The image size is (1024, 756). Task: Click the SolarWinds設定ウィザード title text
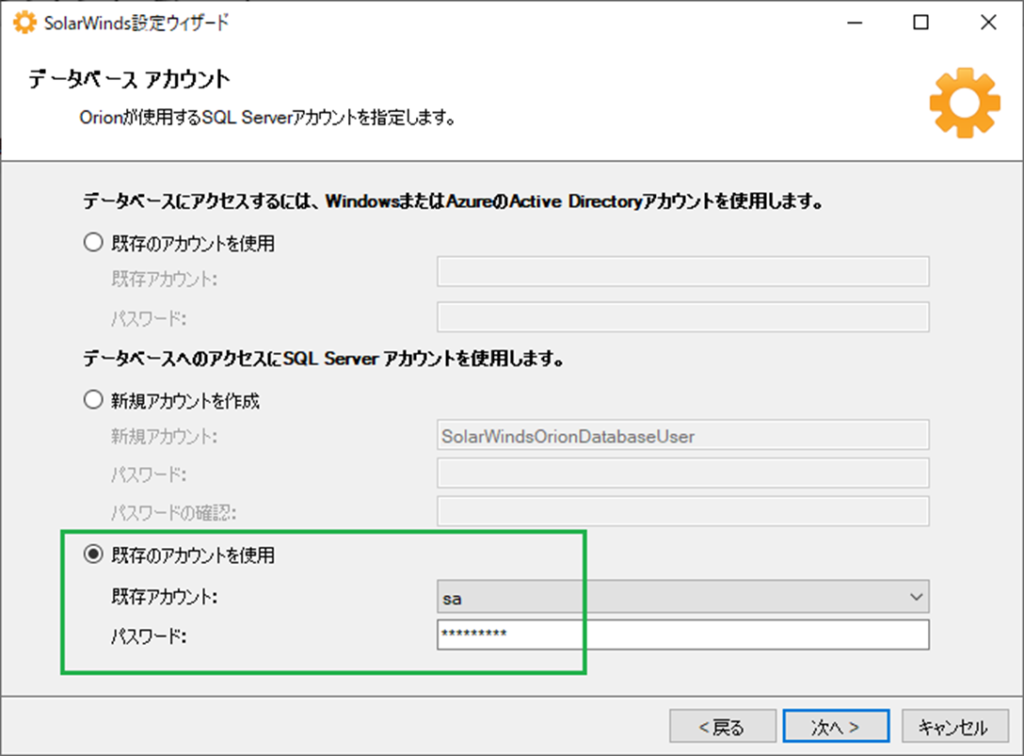[x=136, y=23]
